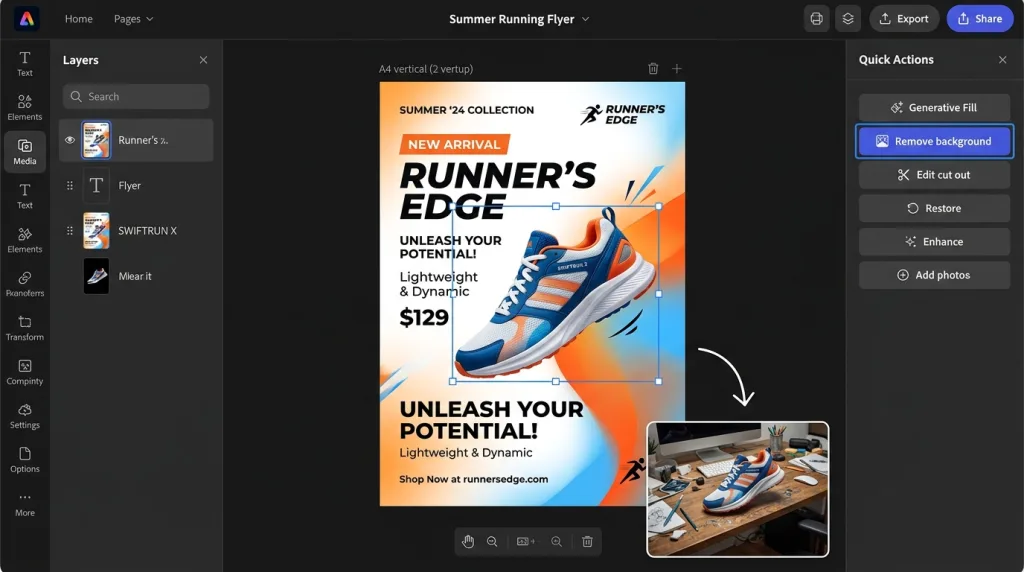Click the print icon in top bar
The width and height of the screenshot is (1024, 572).
pyautogui.click(x=816, y=19)
